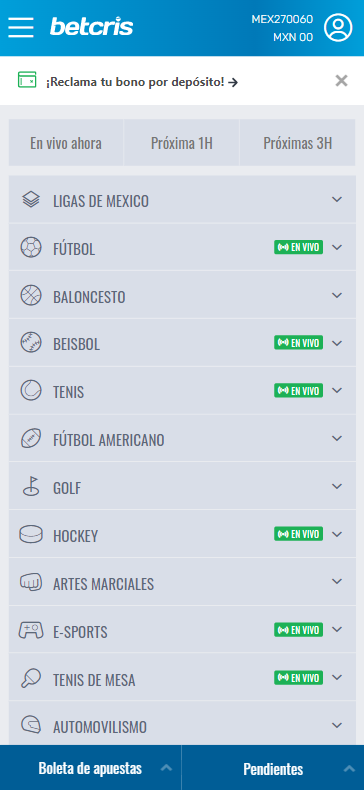Open the hamburger menu icon
364x790 pixels.
click(21, 27)
